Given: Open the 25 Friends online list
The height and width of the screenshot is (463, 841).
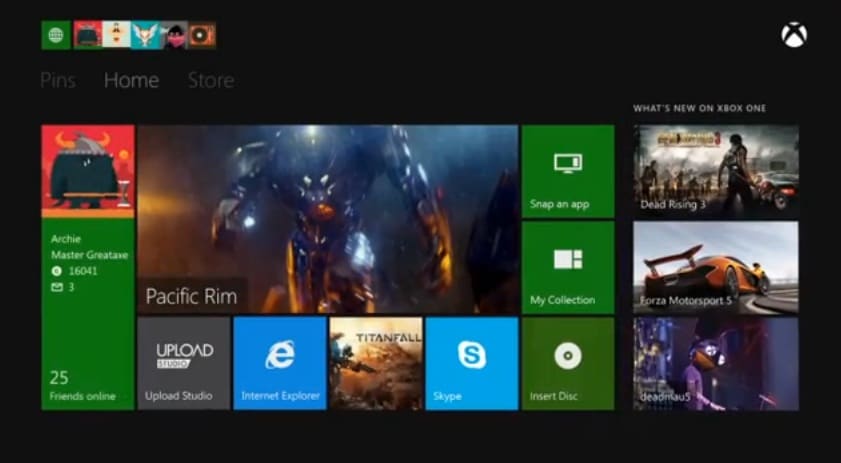Looking at the screenshot, I should [83, 386].
